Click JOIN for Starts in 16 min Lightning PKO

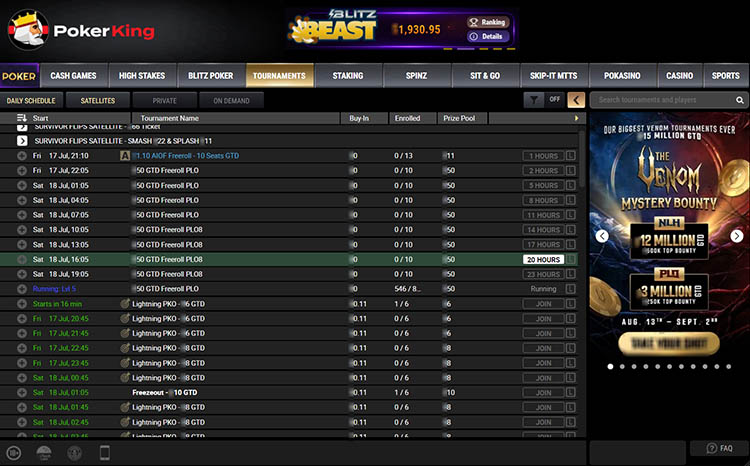pos(543,304)
